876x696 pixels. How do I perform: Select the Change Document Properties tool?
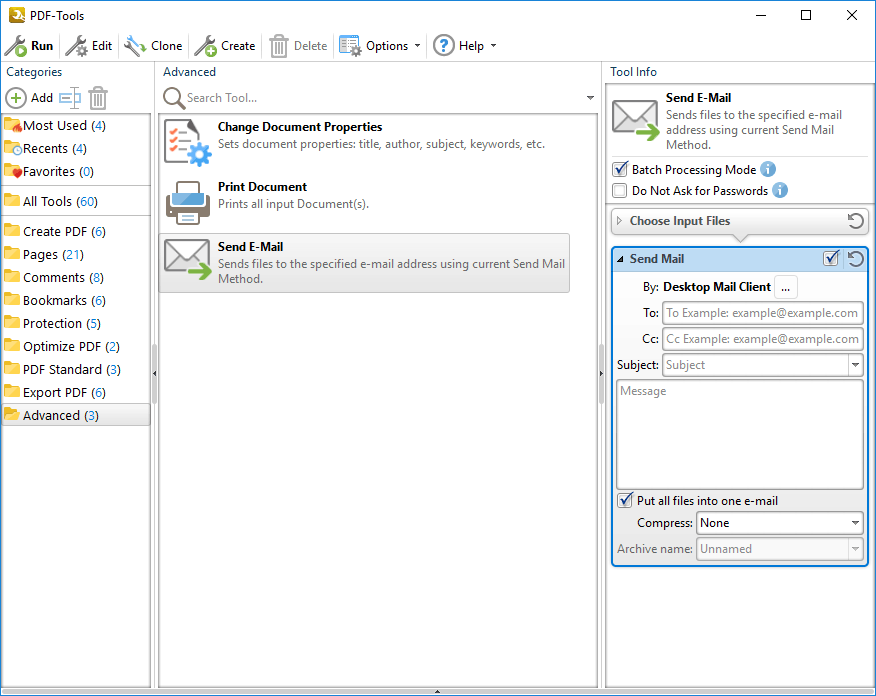pos(364,143)
